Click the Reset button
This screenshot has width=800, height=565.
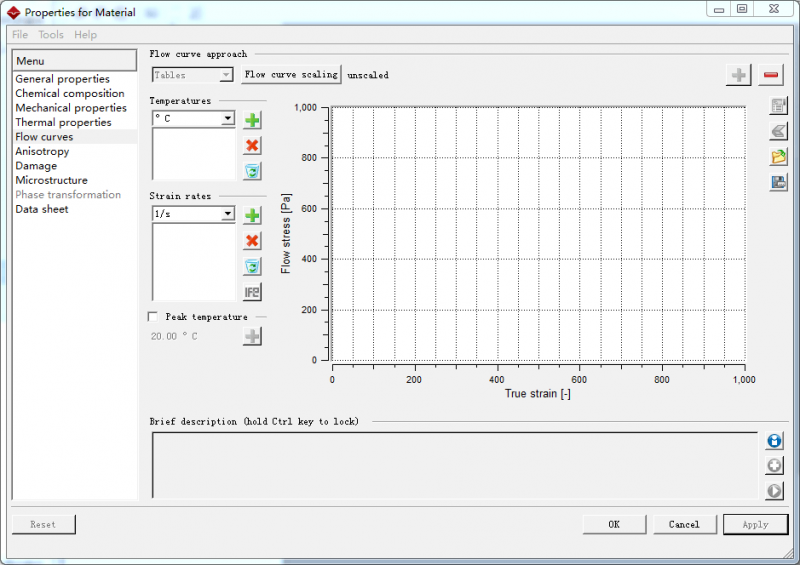click(x=43, y=525)
